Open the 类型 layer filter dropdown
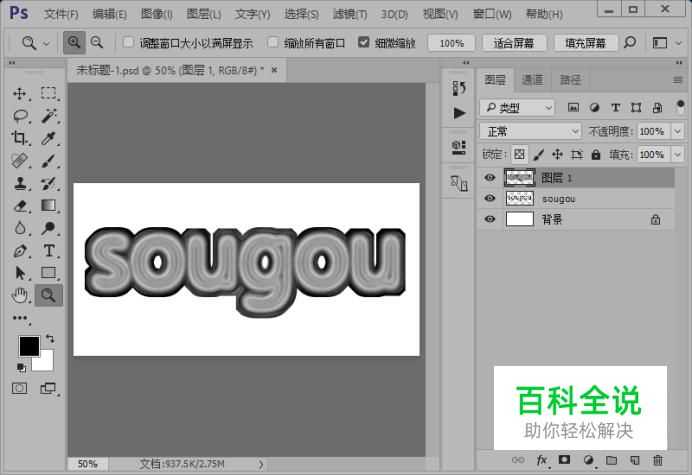This screenshot has height=475, width=692. [x=517, y=107]
